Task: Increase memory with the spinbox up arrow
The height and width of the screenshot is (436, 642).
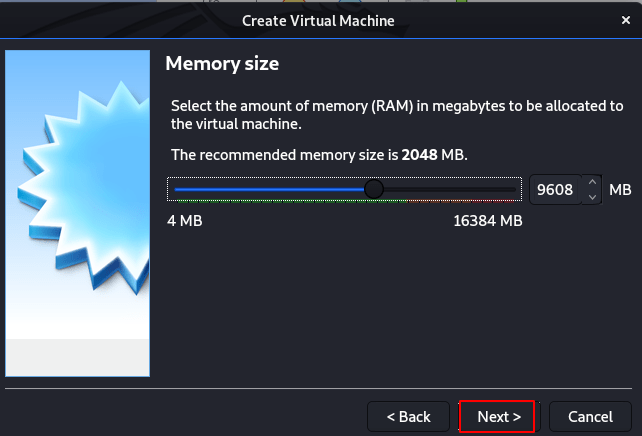Action: click(592, 182)
